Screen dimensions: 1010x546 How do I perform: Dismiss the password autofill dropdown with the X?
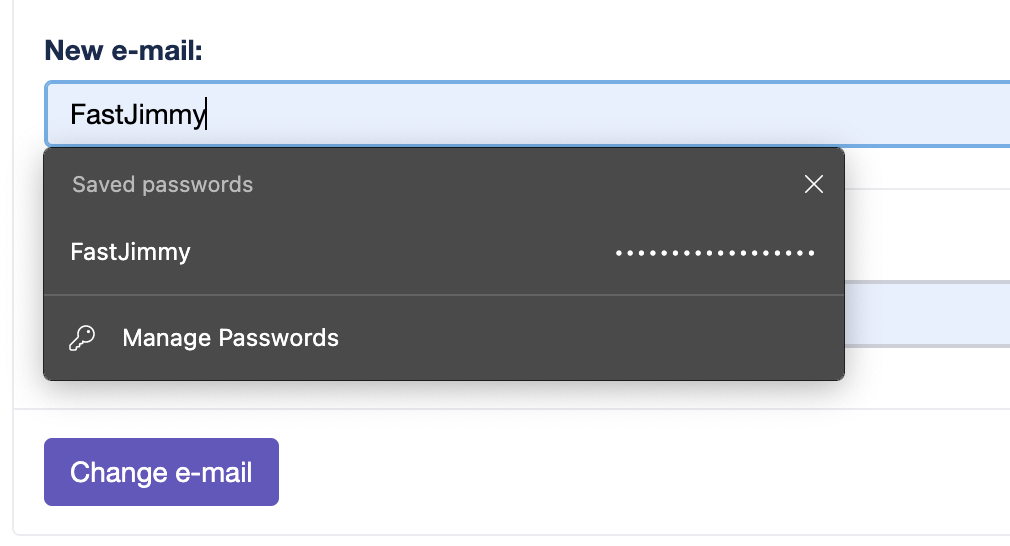tap(814, 184)
